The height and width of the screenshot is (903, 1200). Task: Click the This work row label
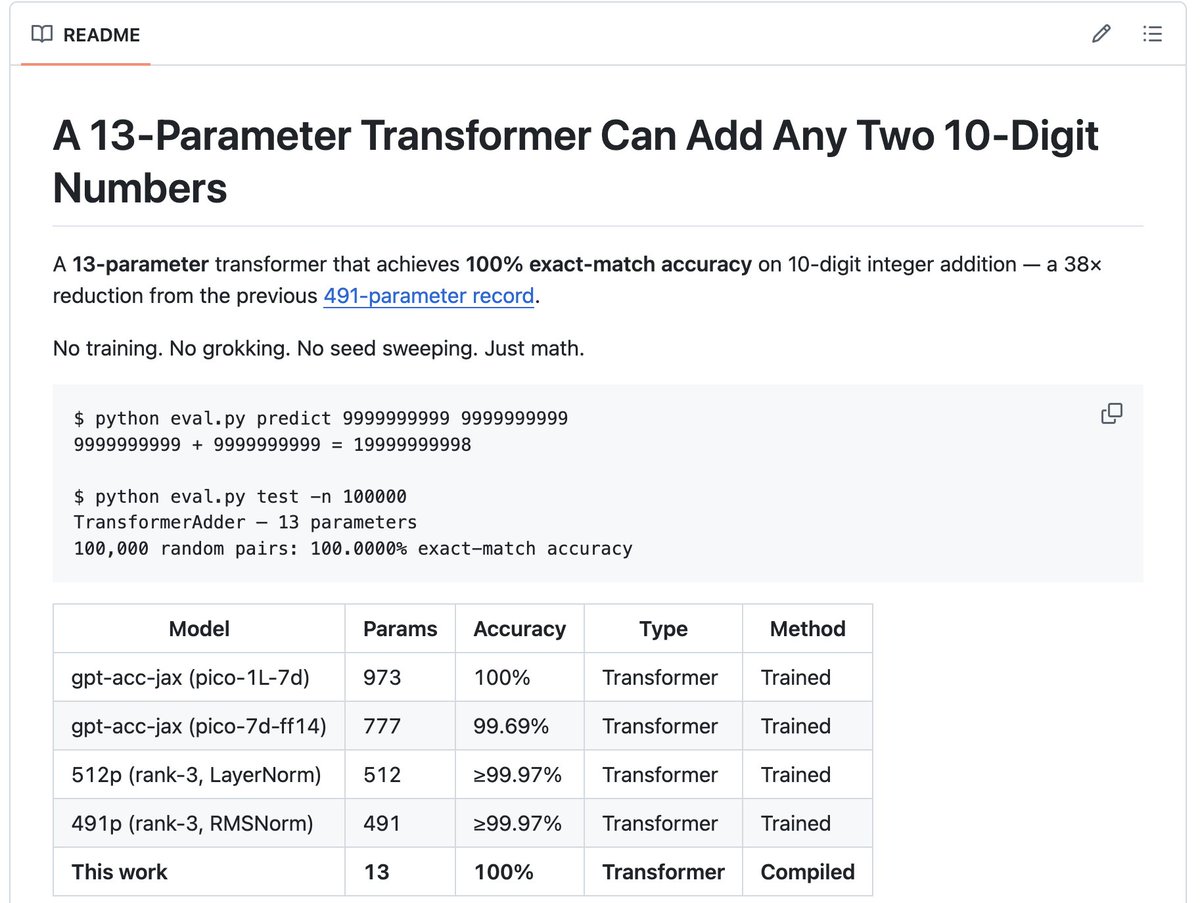click(120, 872)
